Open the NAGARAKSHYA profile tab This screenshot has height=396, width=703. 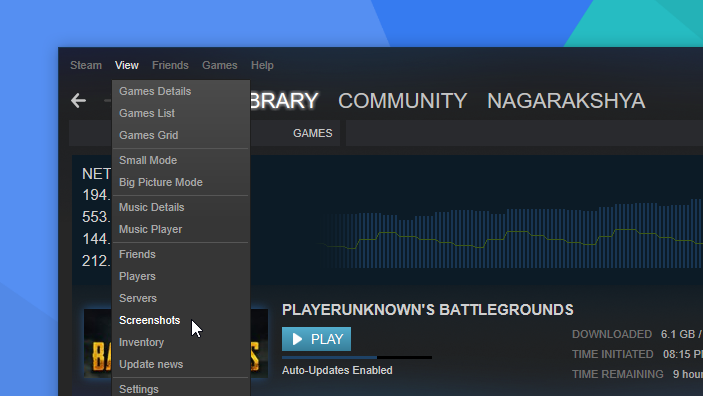(x=566, y=100)
